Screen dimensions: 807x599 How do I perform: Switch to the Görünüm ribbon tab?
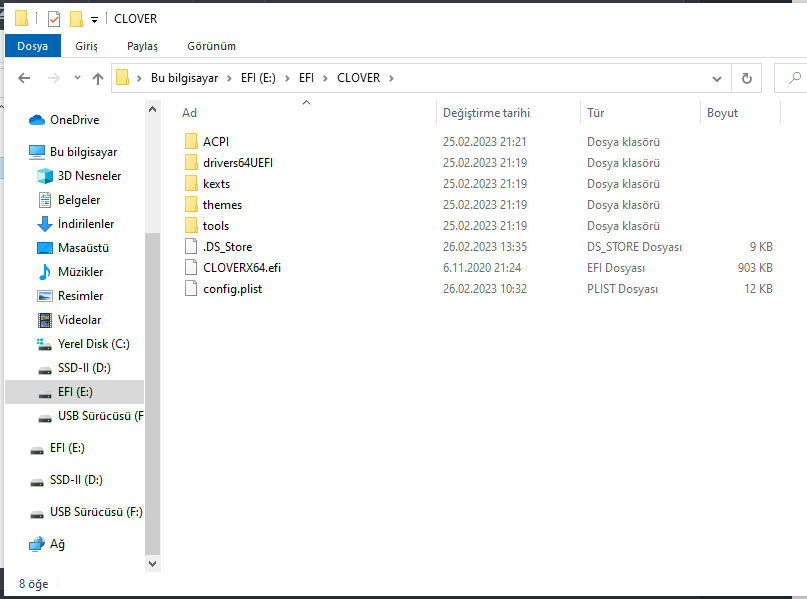click(x=211, y=46)
